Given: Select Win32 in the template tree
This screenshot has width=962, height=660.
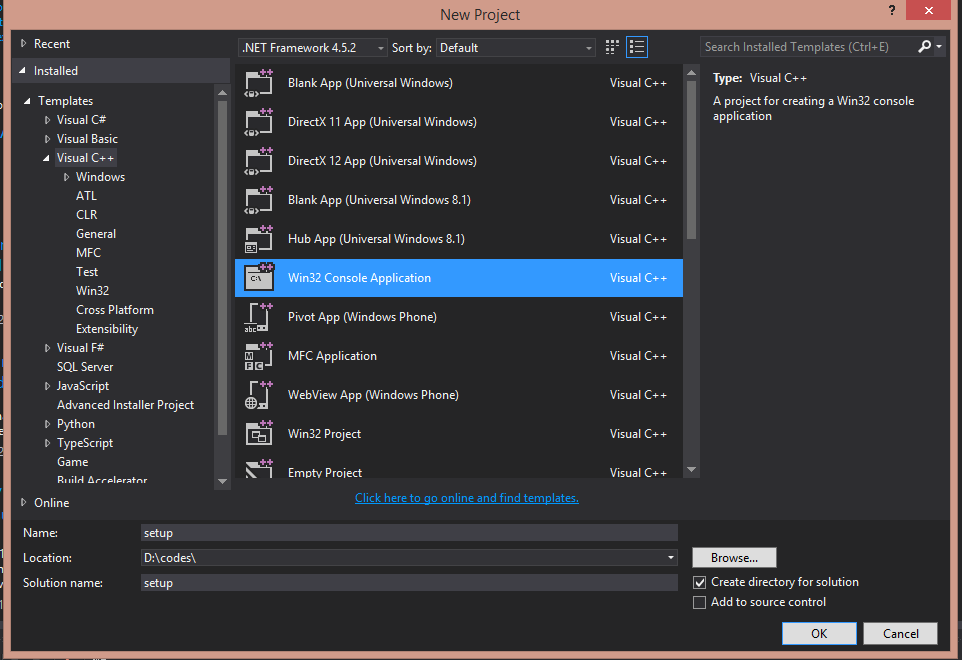Looking at the screenshot, I should point(93,291).
